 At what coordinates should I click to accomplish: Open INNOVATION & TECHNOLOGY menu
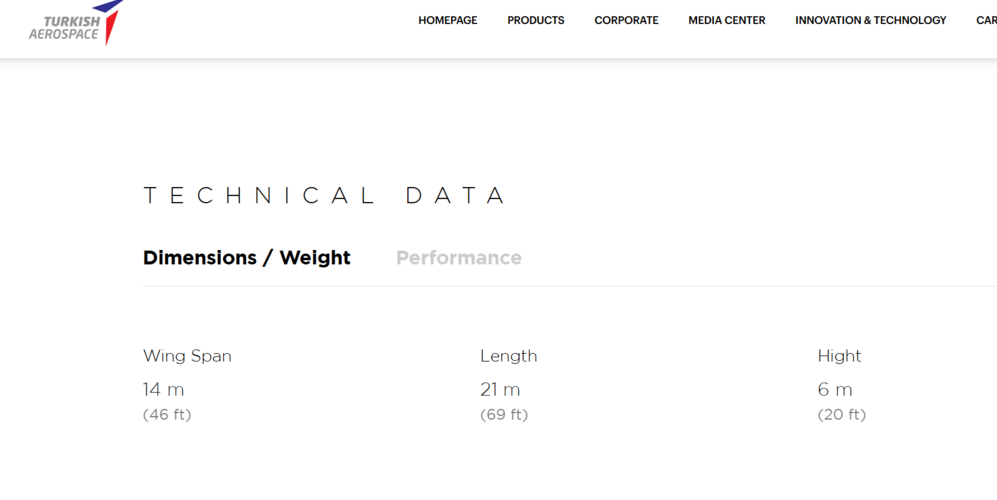(x=870, y=20)
